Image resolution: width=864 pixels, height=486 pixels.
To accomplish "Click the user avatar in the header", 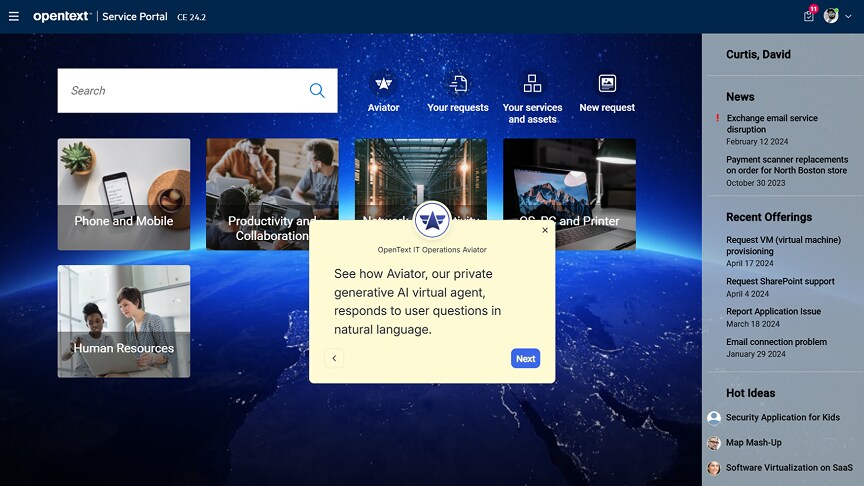I will pyautogui.click(x=831, y=15).
